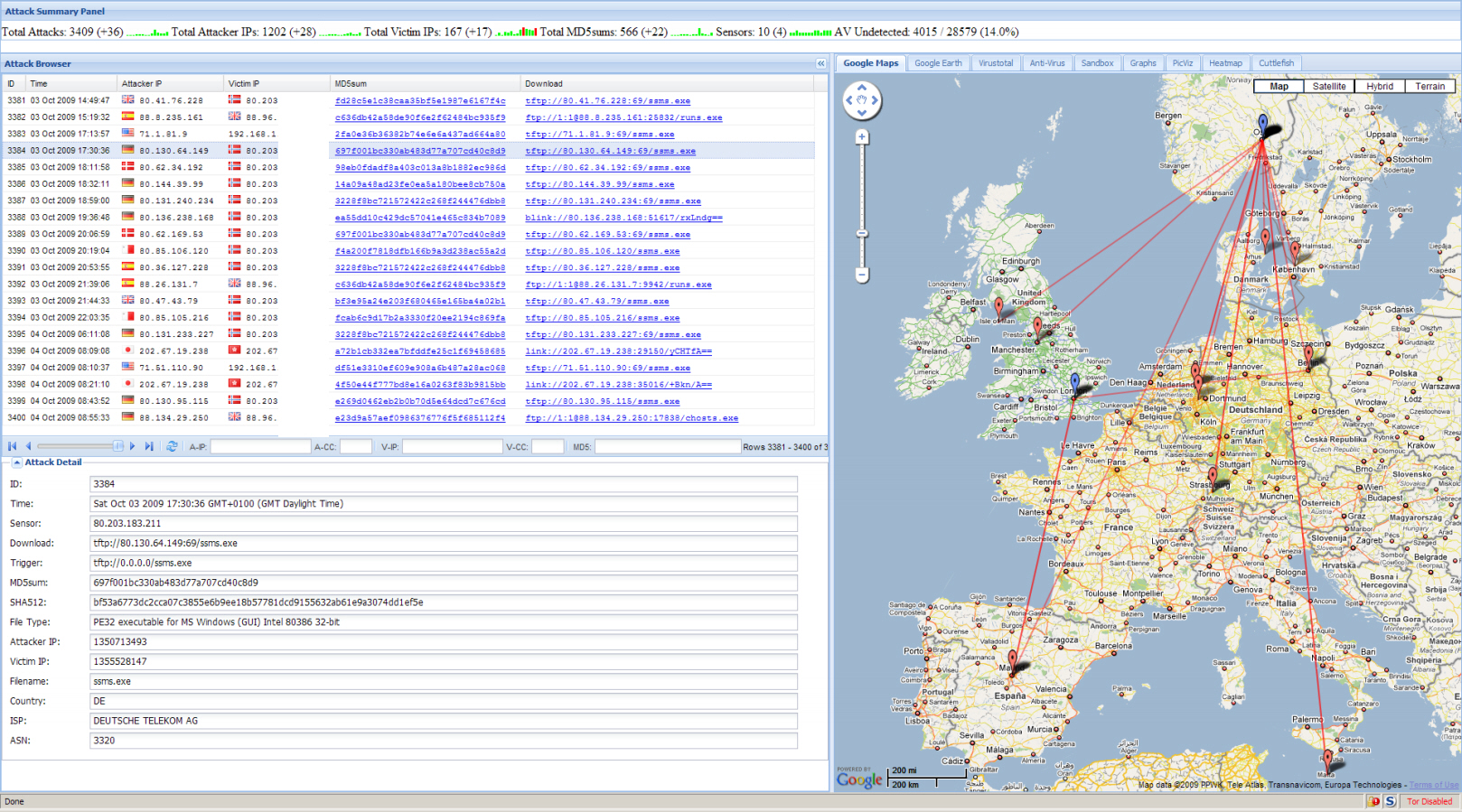Click the S icon in status bar
Screen dimensions: 1462x812
(1390, 801)
